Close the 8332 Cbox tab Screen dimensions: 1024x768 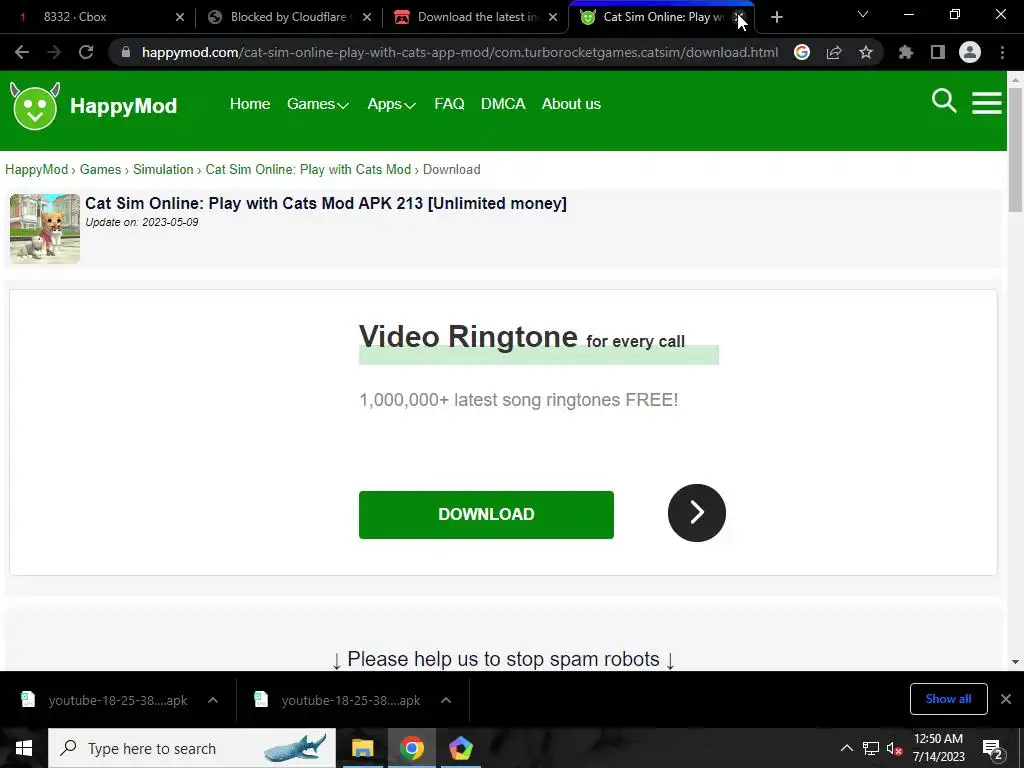click(x=180, y=18)
